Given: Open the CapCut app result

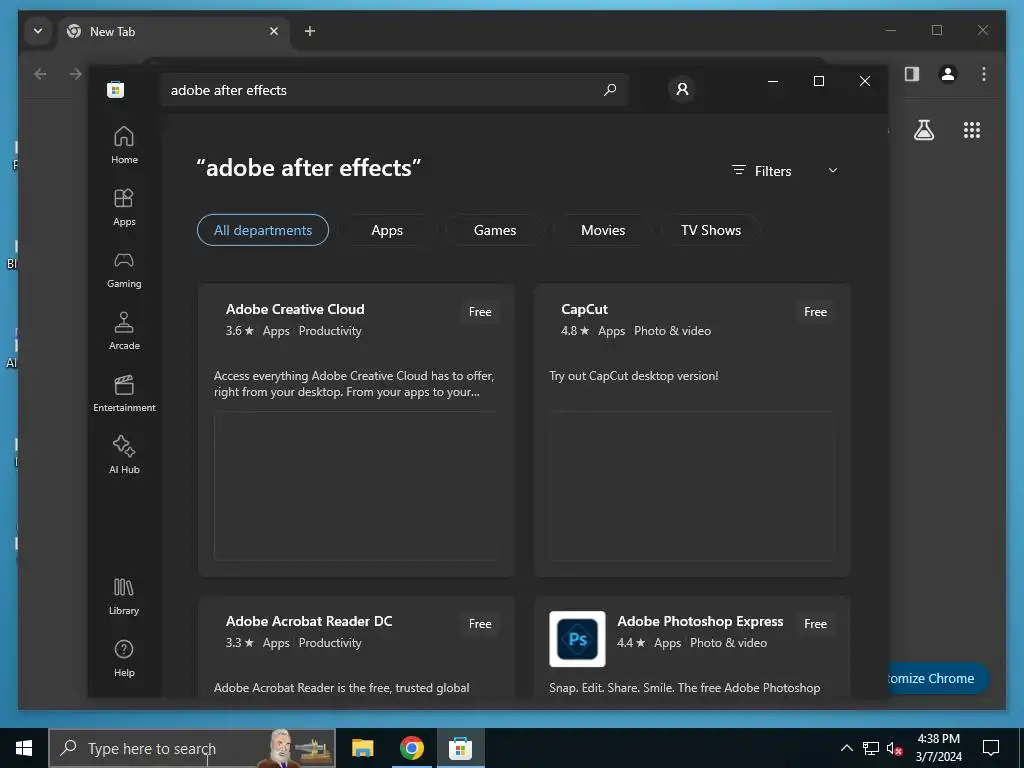Looking at the screenshot, I should click(692, 430).
